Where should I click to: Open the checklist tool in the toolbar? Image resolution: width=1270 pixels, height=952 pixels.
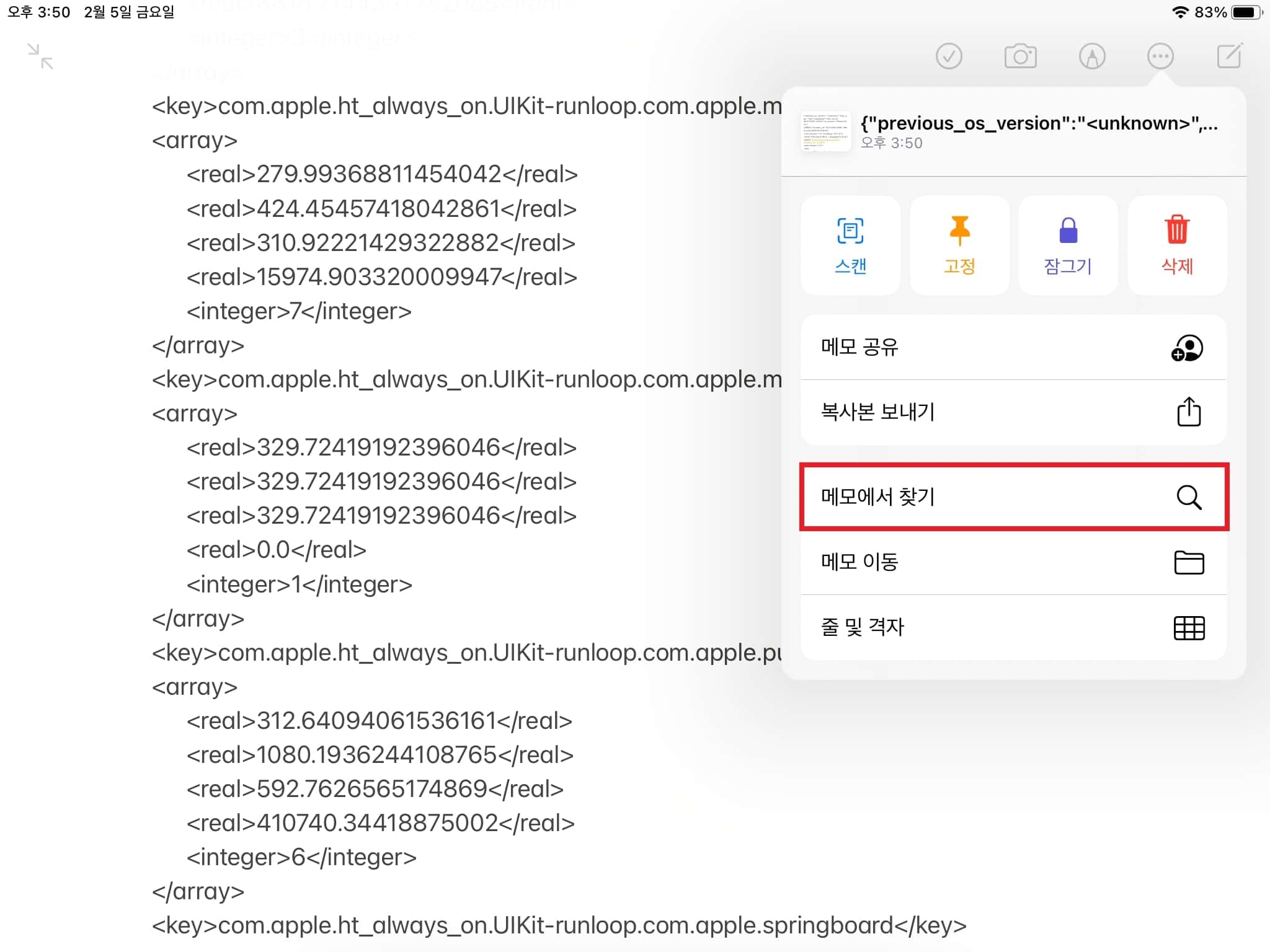(948, 56)
